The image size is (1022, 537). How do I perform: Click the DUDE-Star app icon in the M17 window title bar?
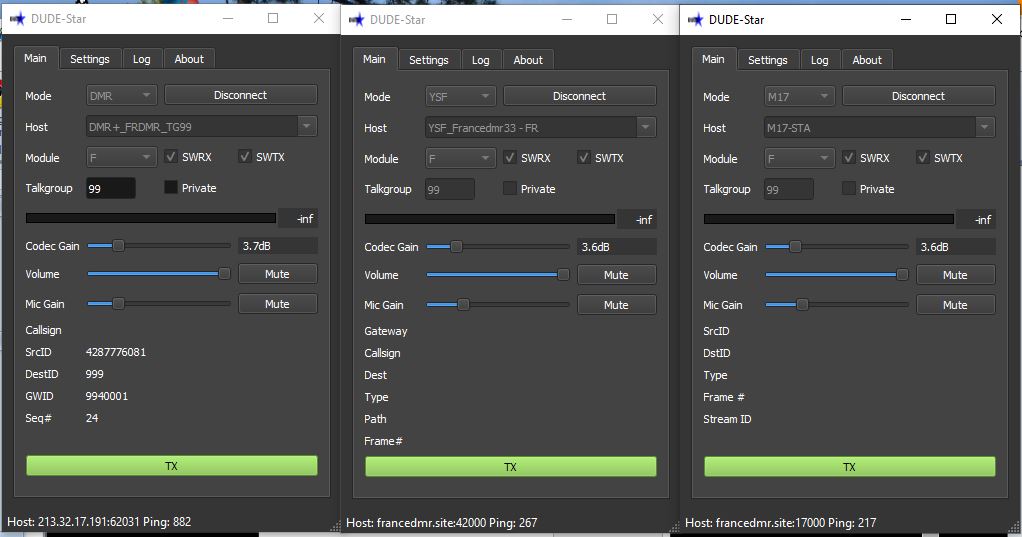point(695,20)
